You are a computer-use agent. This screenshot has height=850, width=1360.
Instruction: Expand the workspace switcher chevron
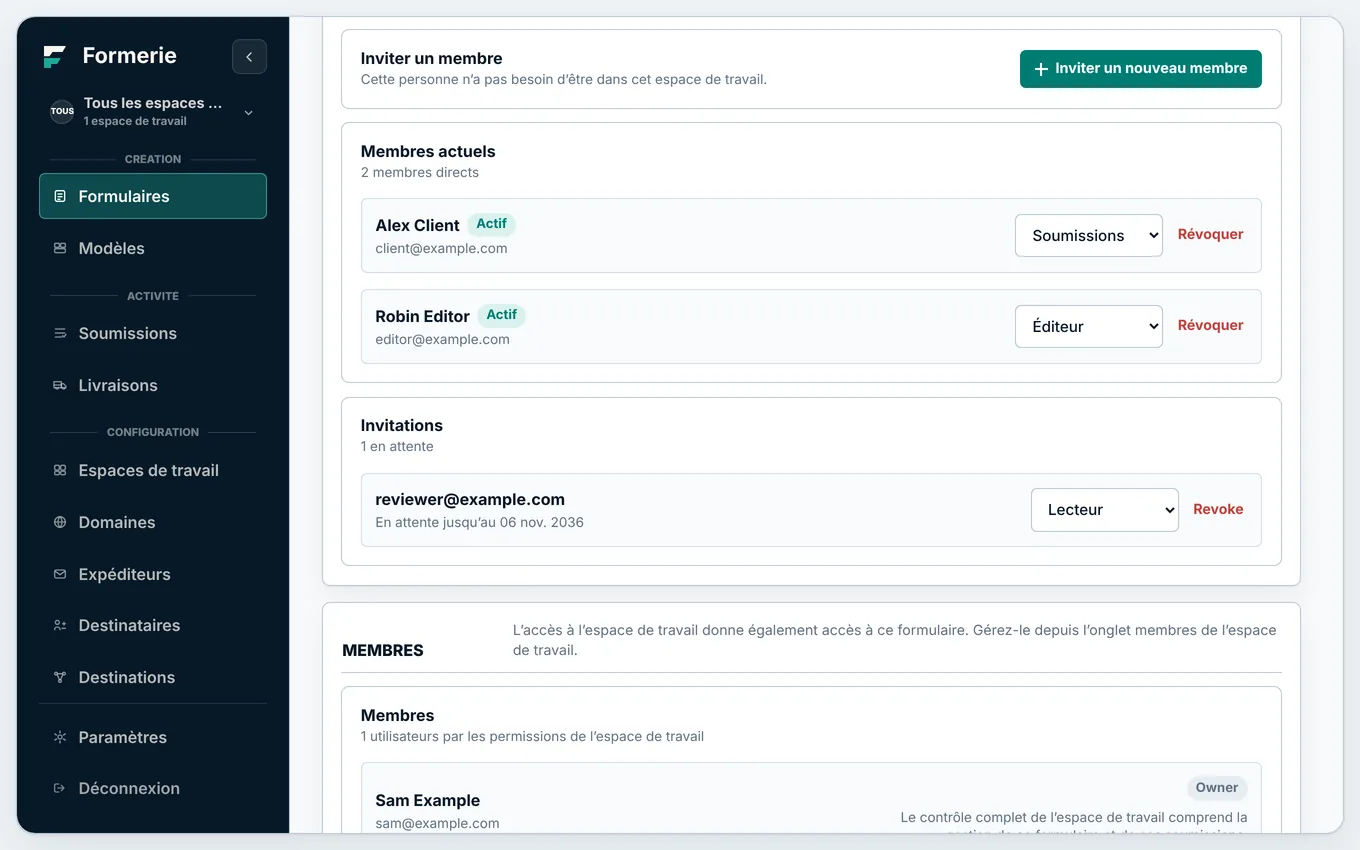coord(249,112)
